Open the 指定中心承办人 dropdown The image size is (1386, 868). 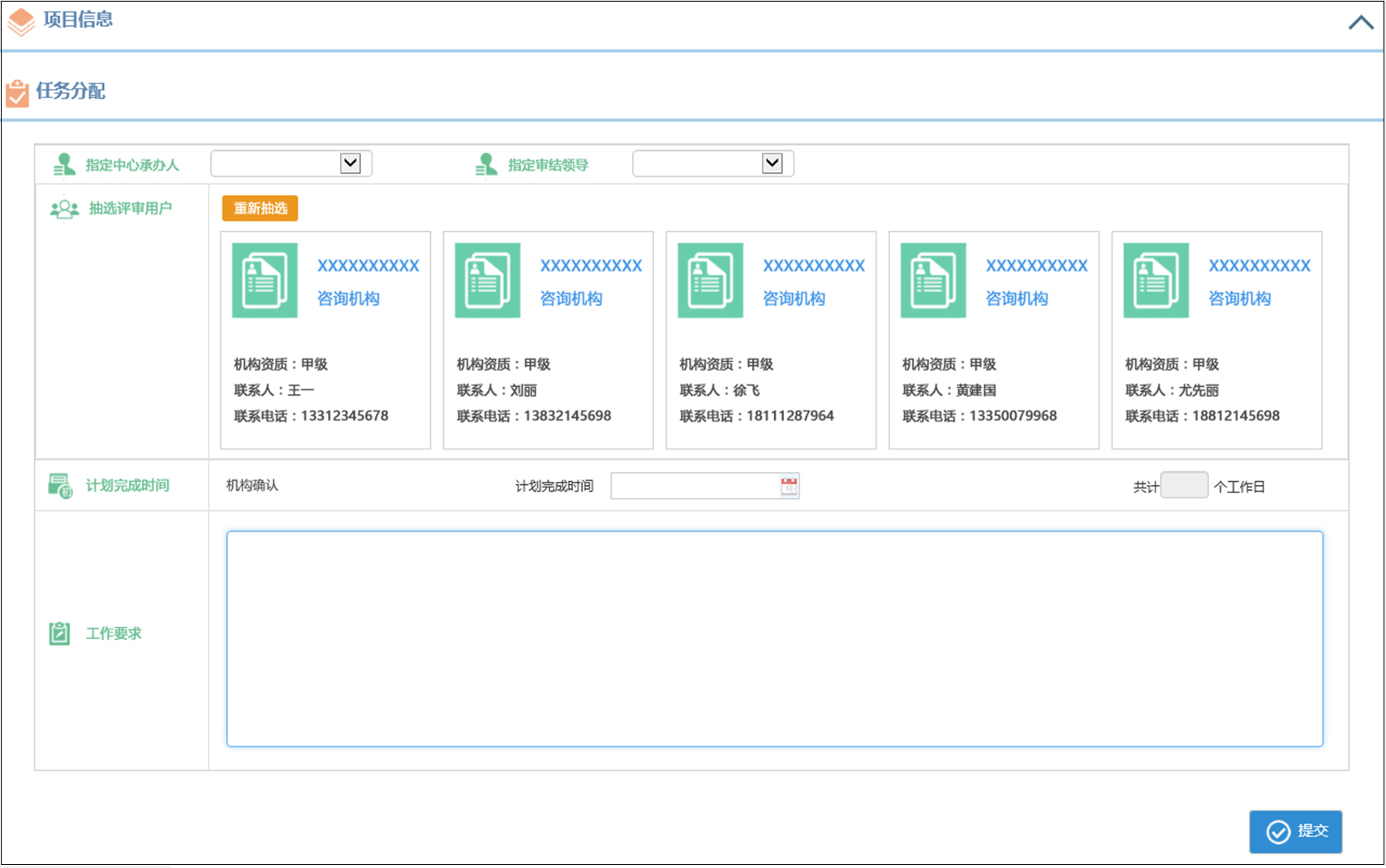350,164
